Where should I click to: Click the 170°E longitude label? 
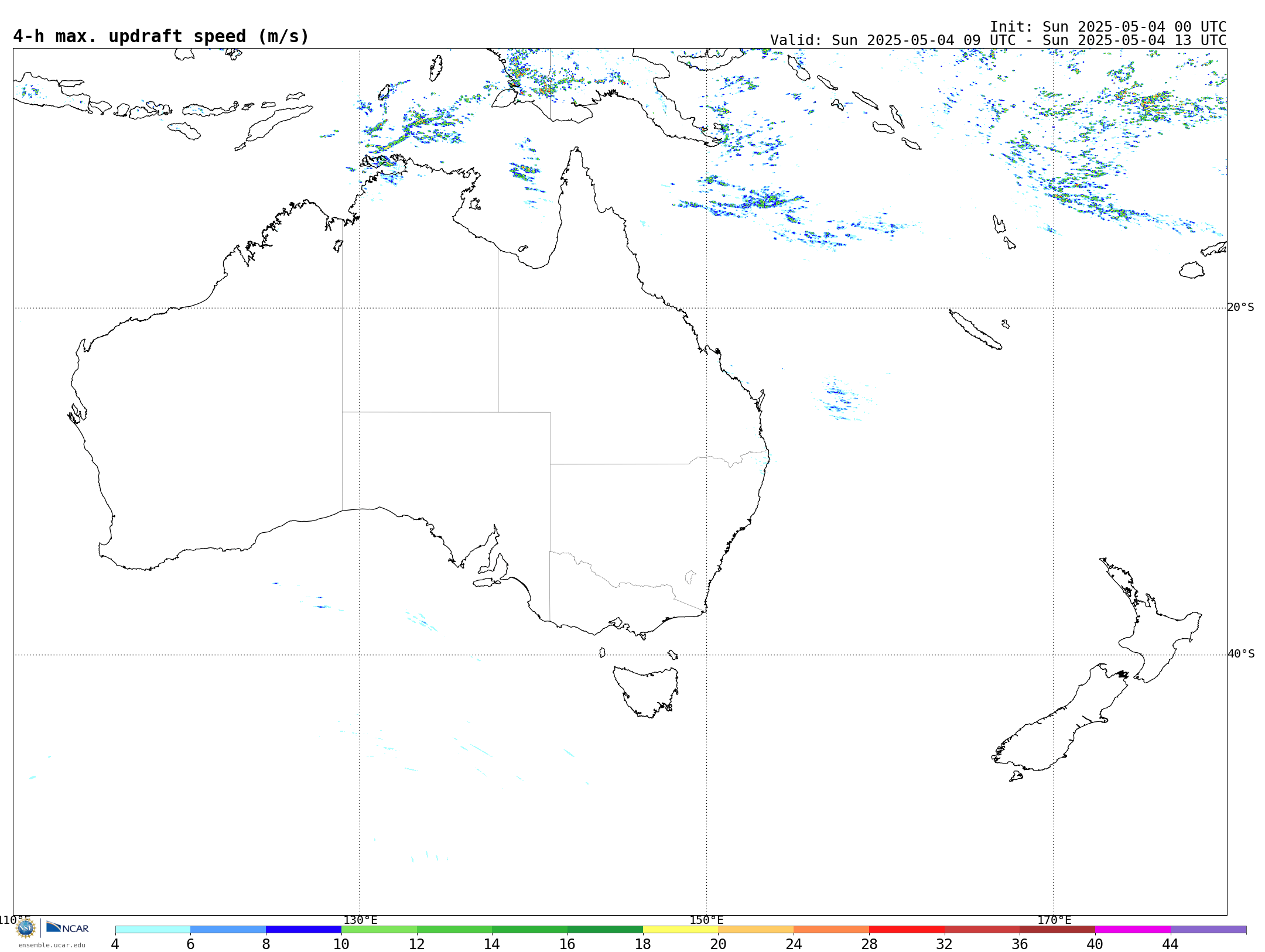point(1054,920)
